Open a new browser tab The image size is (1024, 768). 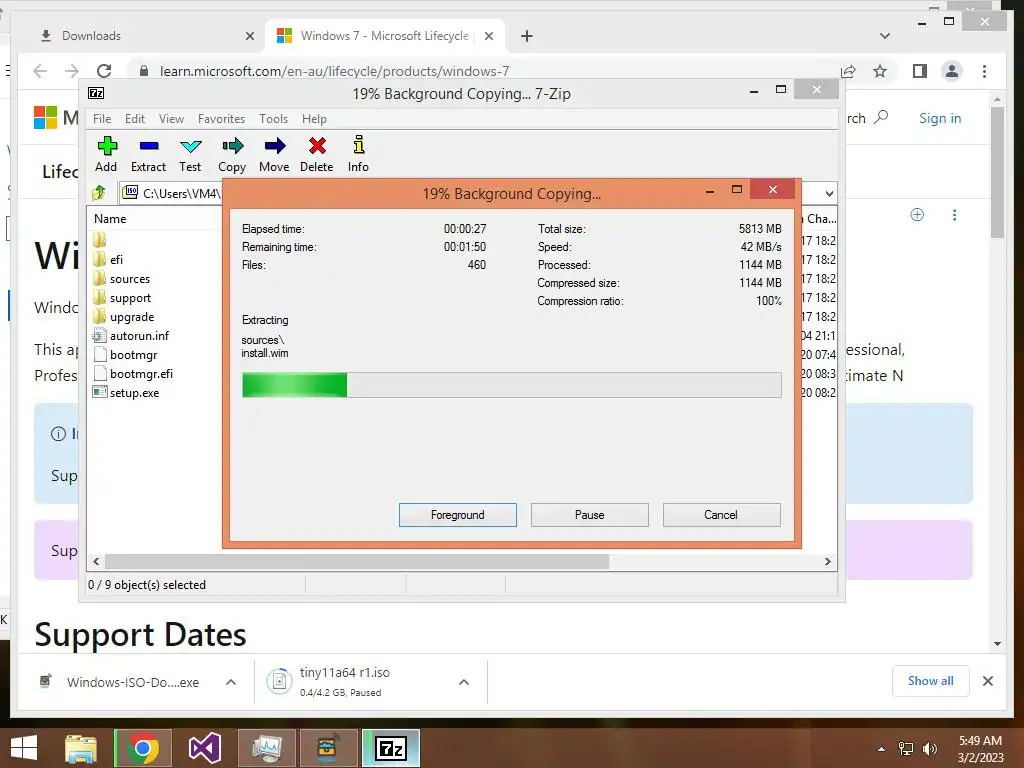[527, 36]
